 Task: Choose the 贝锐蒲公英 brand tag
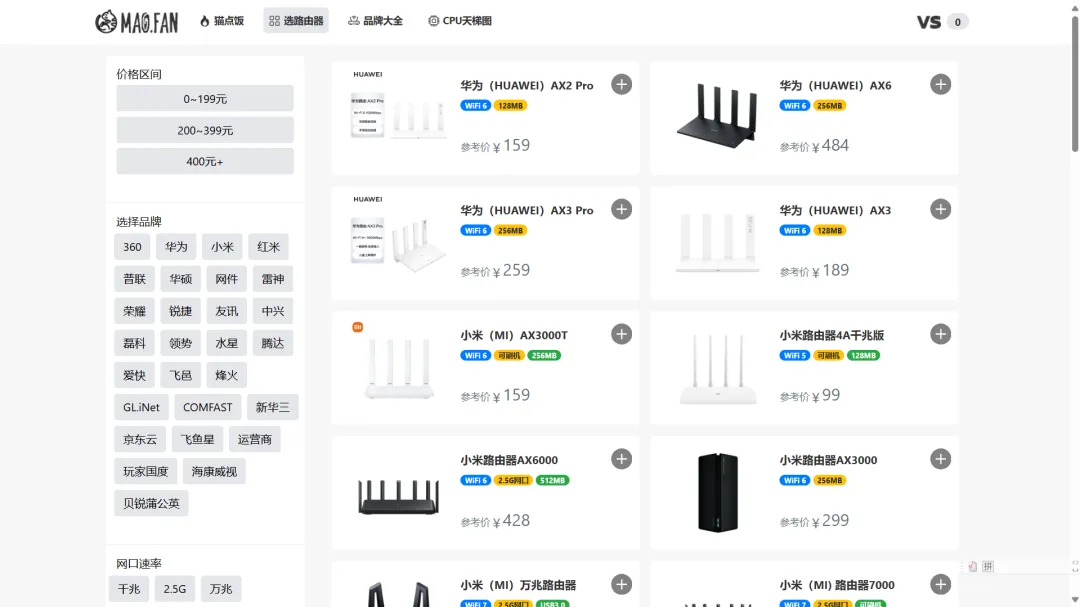(x=151, y=503)
